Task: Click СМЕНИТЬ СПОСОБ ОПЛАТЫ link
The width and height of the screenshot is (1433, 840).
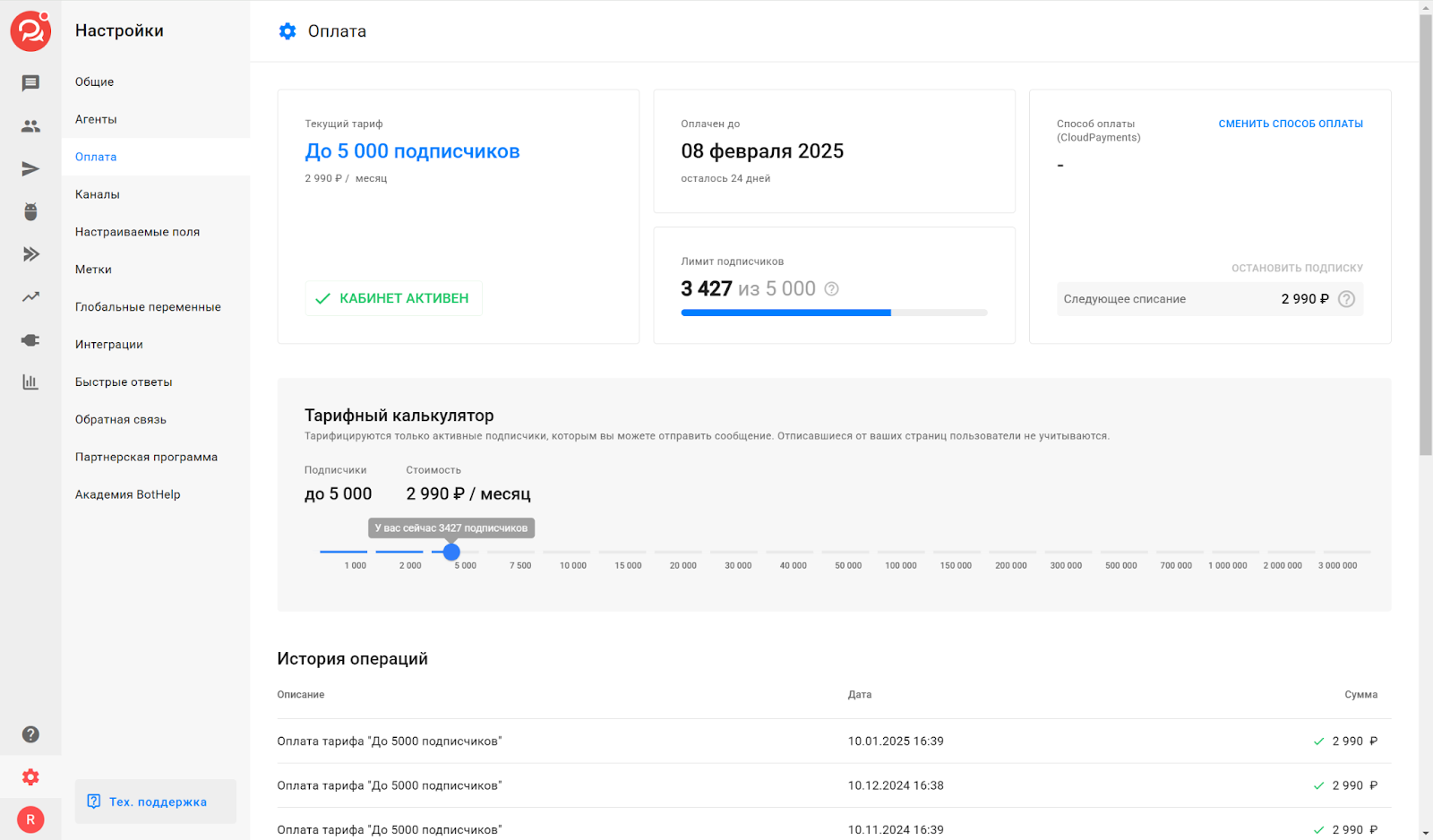Action: tap(1290, 124)
